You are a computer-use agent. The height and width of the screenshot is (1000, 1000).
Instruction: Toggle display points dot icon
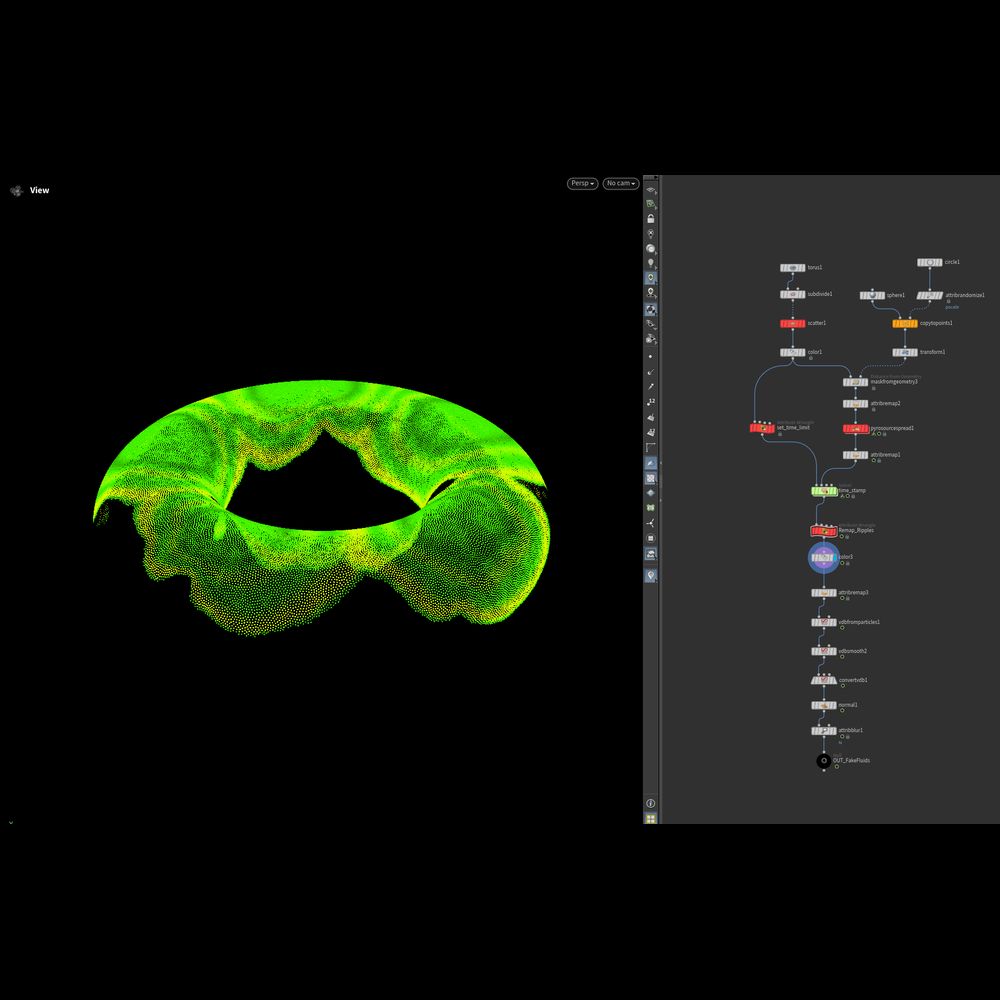651,356
